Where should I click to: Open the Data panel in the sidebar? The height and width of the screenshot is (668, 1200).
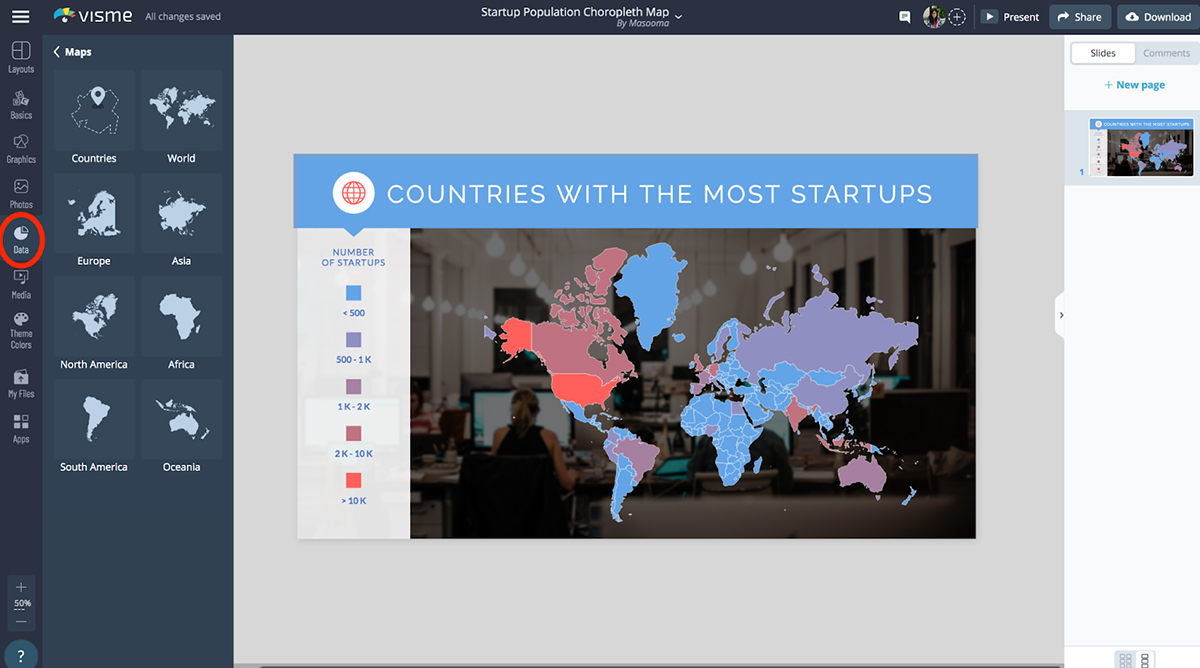pos(20,239)
